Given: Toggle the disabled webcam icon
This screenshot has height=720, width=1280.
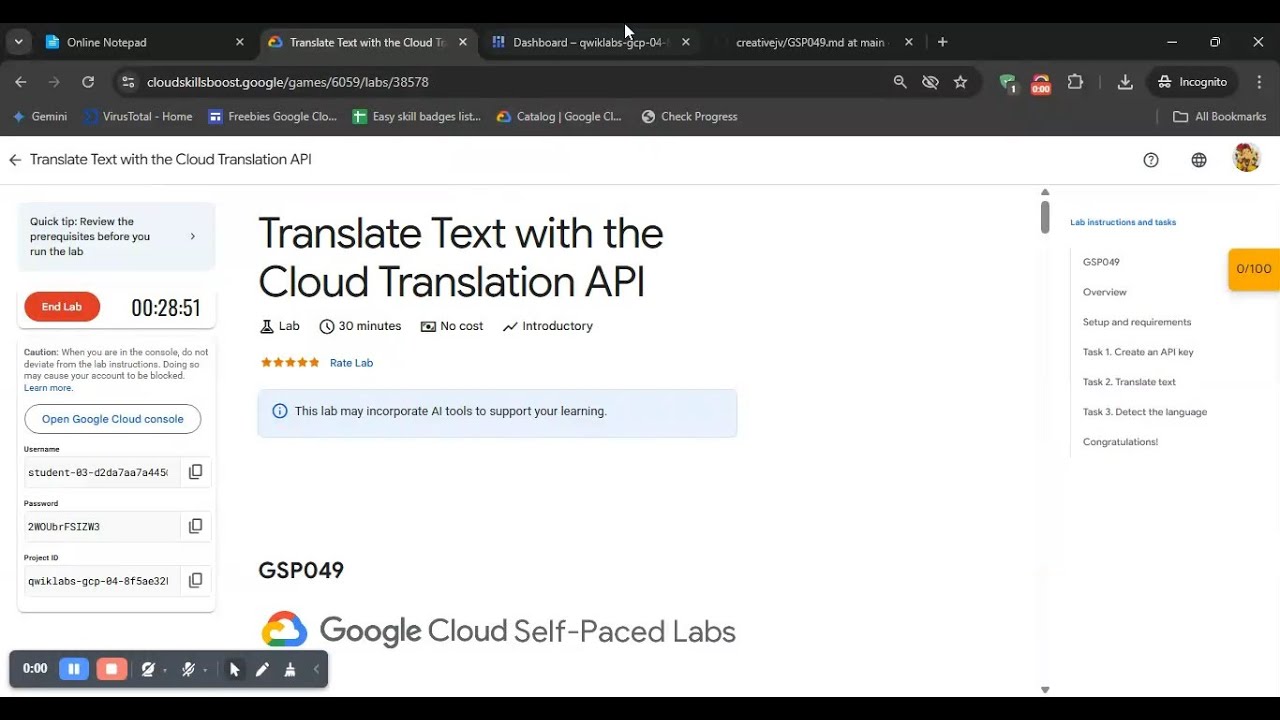Looking at the screenshot, I should click(x=148, y=669).
